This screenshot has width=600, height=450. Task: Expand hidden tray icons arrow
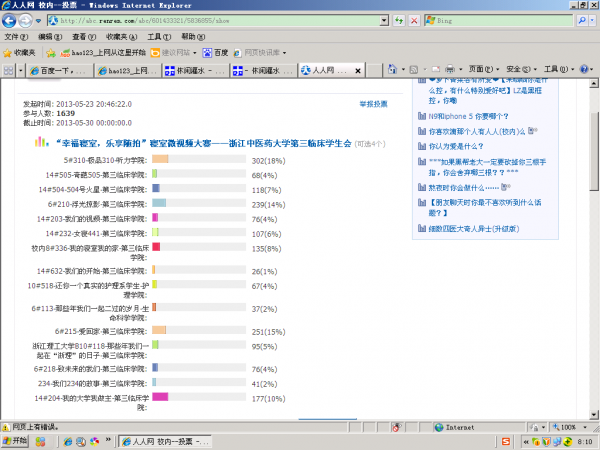tap(526, 442)
